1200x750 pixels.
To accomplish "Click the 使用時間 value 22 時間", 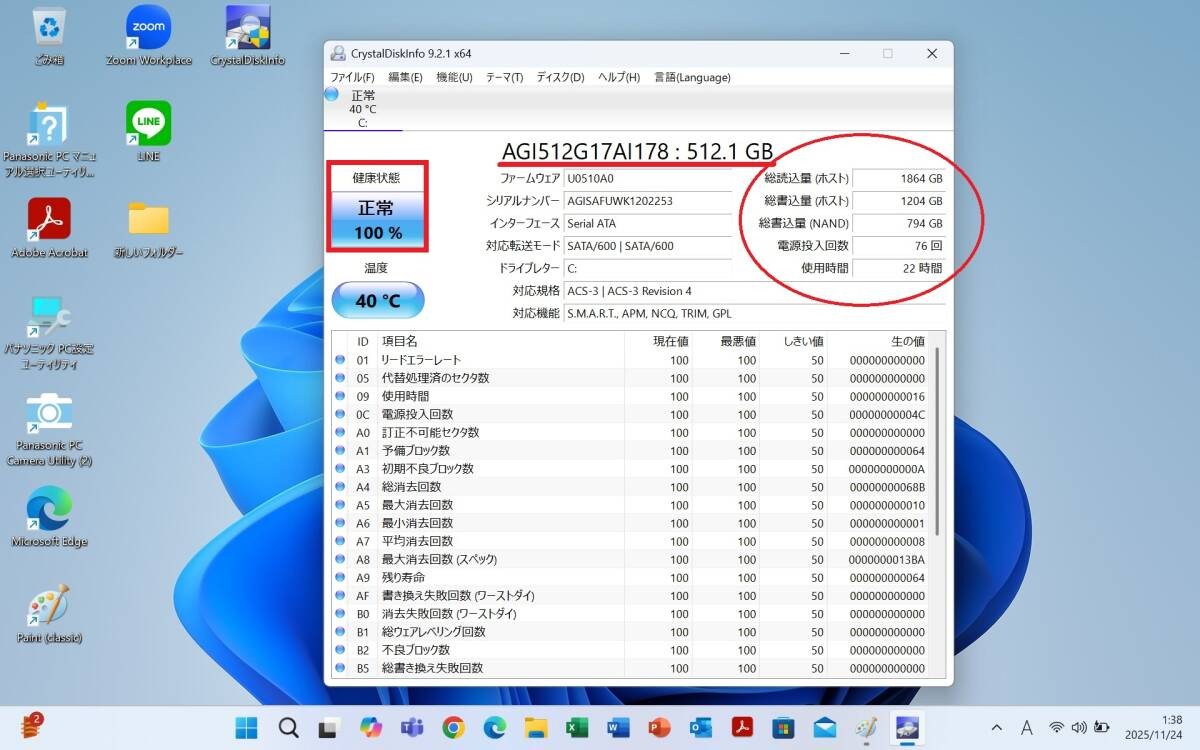I will click(x=899, y=267).
